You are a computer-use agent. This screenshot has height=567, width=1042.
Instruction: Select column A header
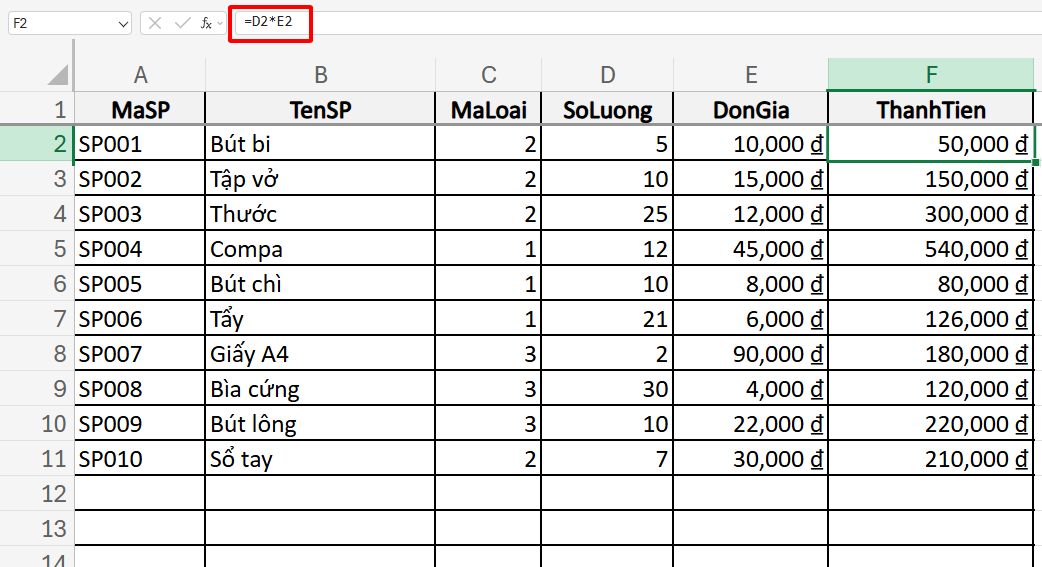coord(140,75)
